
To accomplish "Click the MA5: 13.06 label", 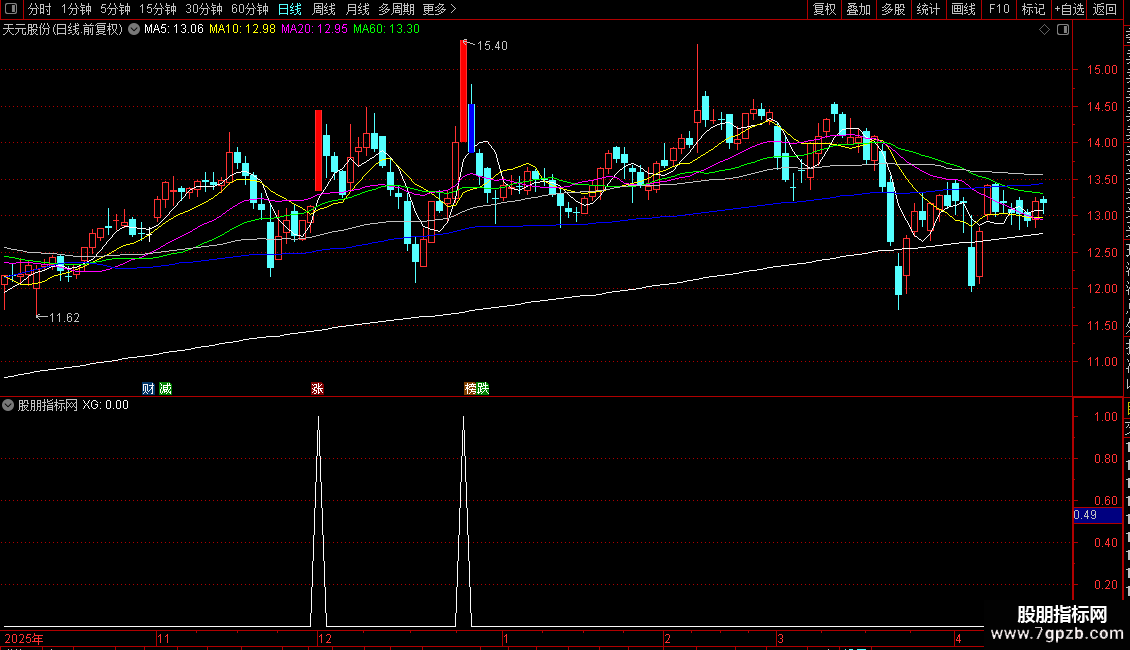I will click(174, 29).
